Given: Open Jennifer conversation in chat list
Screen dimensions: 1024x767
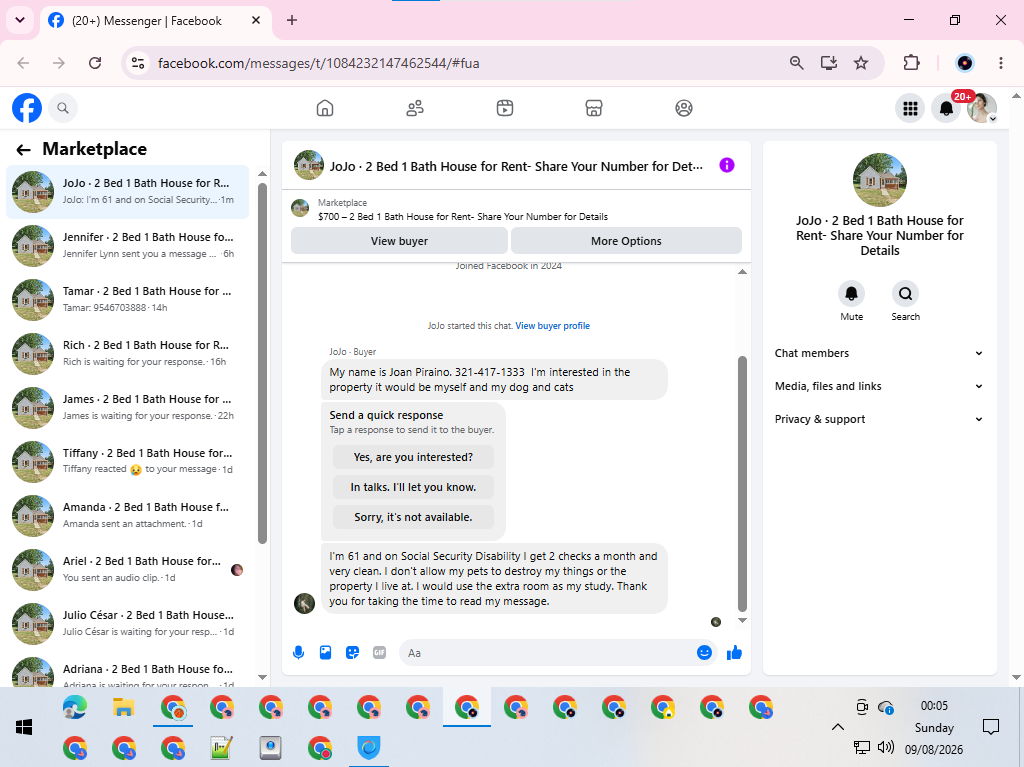Looking at the screenshot, I should 127,246.
